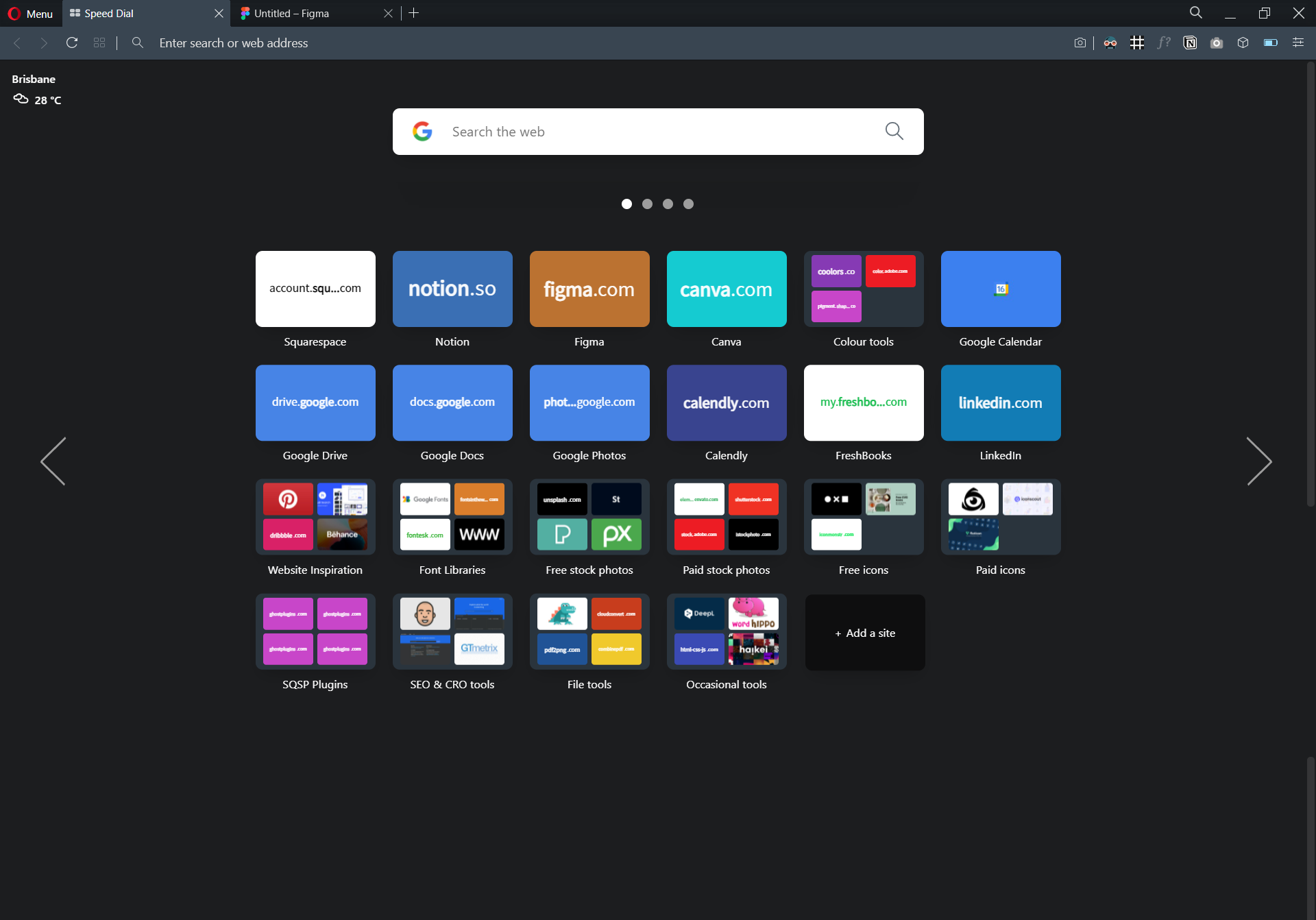Close the Untitled – Figma tab
This screenshot has height=920, width=1316.
[x=388, y=13]
